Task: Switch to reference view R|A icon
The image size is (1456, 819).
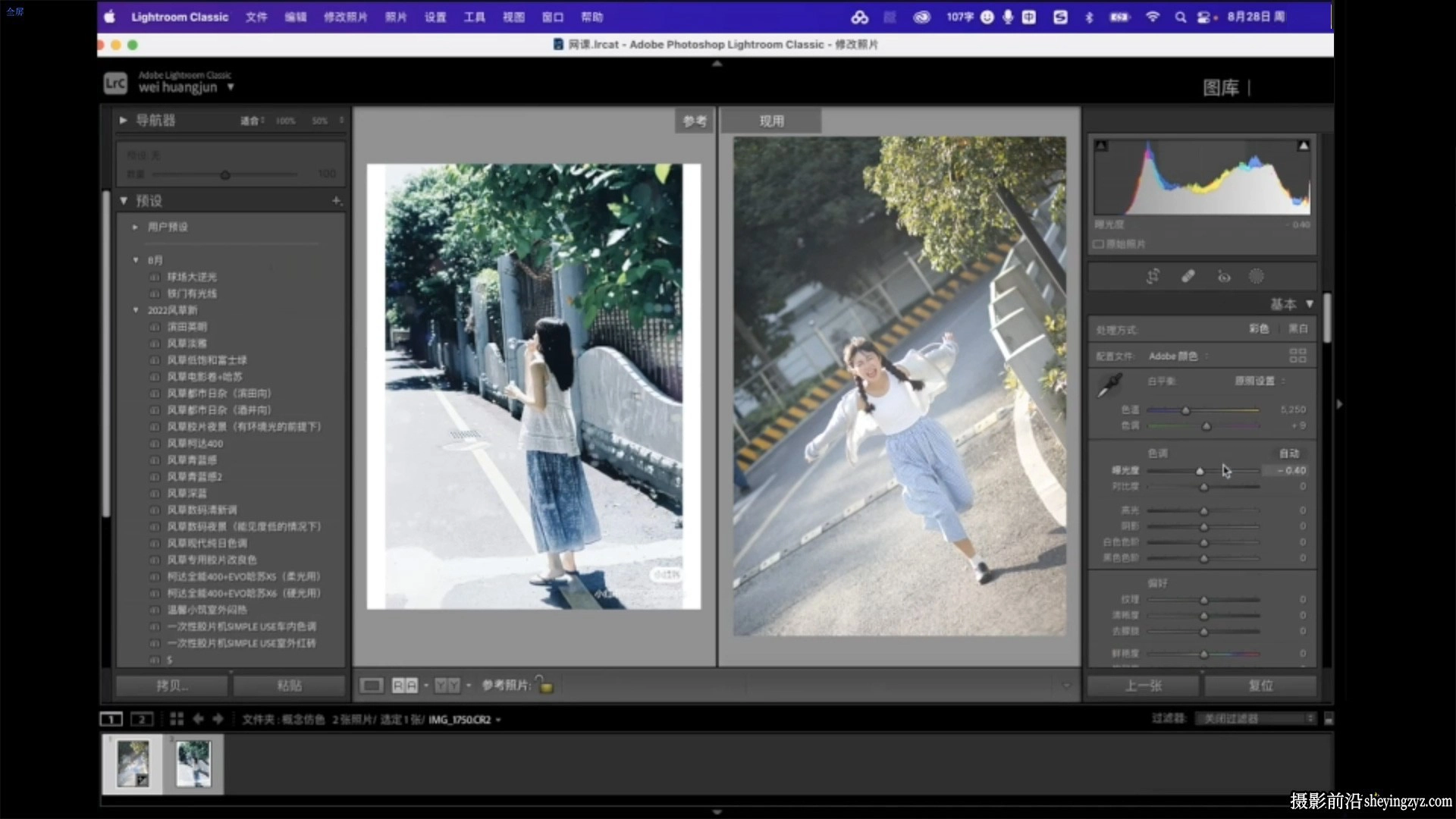Action: [x=404, y=686]
